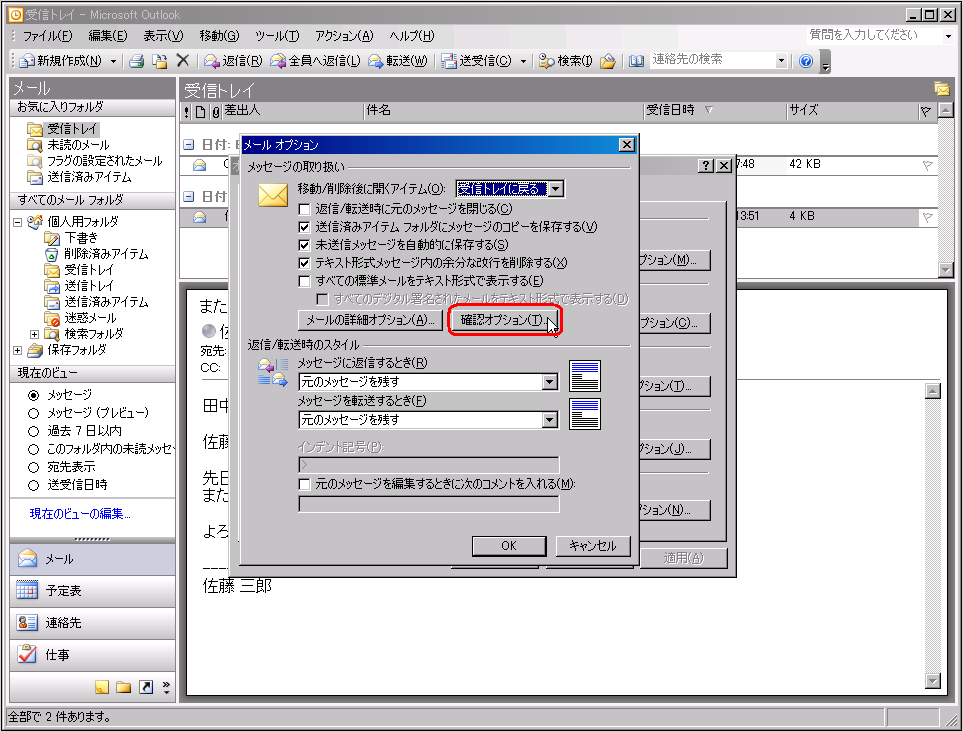Click the move to folder toolbar icon
Viewport: 963px width, 732px height.
pyautogui.click(x=160, y=61)
